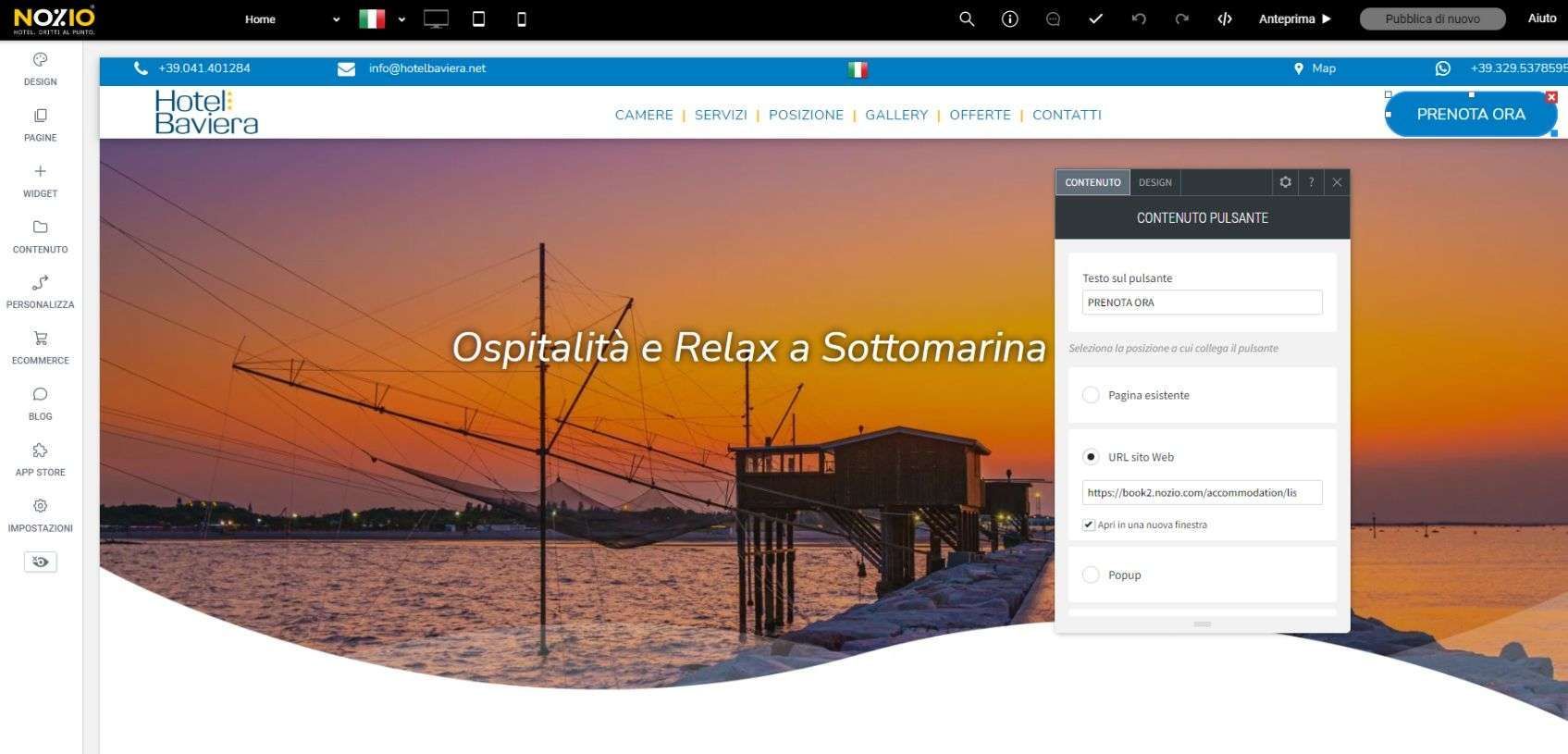1568x754 pixels.
Task: Redo the last action
Action: click(x=1181, y=19)
